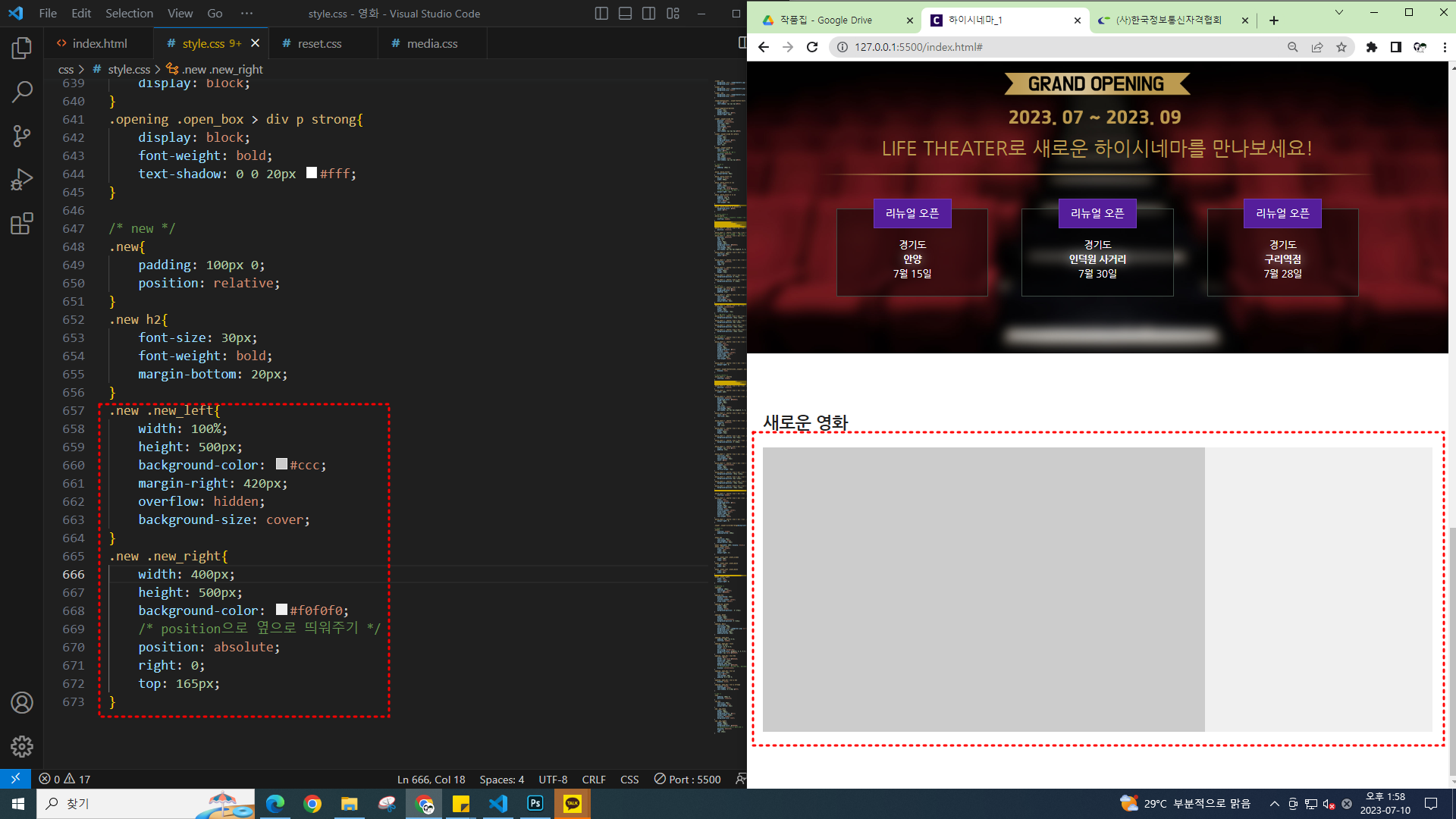Screen dimensions: 1456x819
Task: Open the title bar overflow menu (…)
Action: click(246, 14)
